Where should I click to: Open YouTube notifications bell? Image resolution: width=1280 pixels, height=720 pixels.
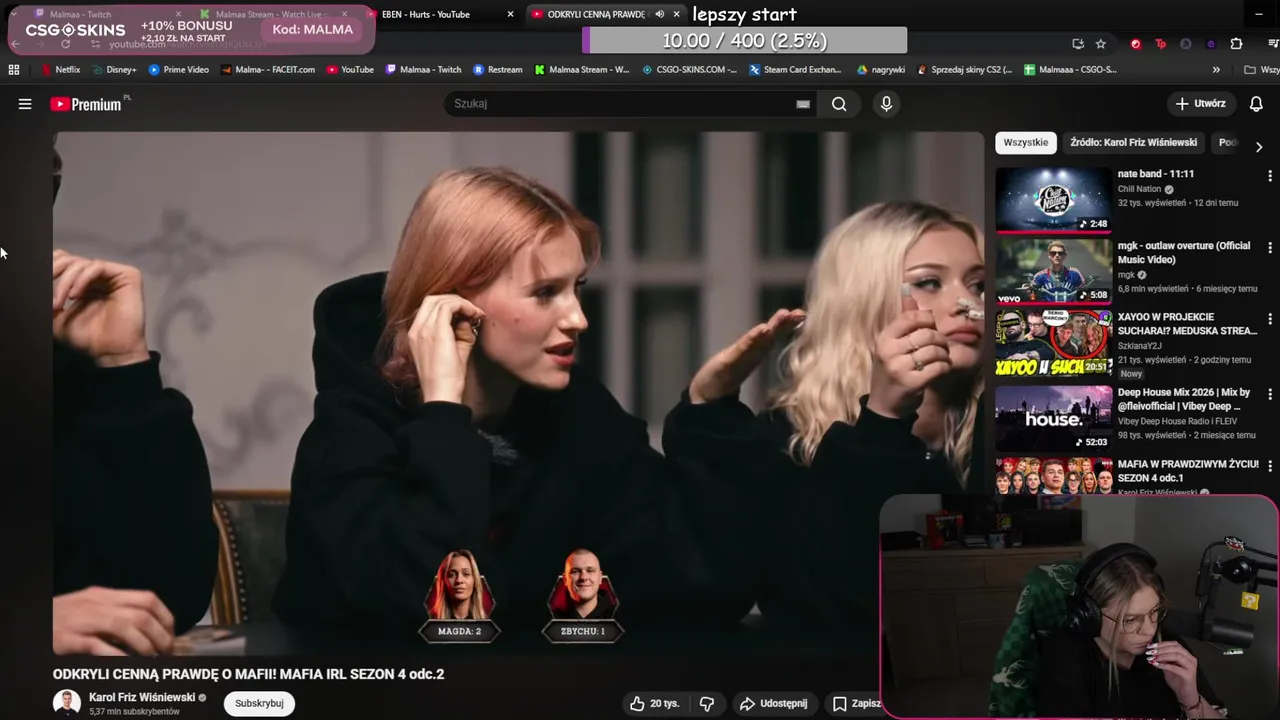coord(1256,104)
